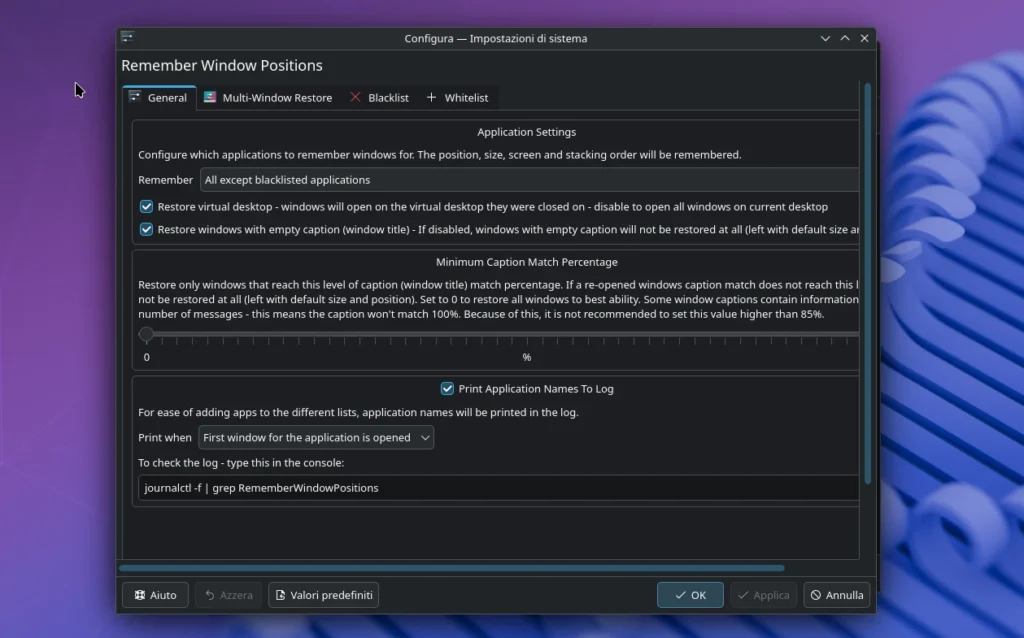The width and height of the screenshot is (1024, 638).
Task: Click the General tab icon
Action: pyautogui.click(x=137, y=97)
